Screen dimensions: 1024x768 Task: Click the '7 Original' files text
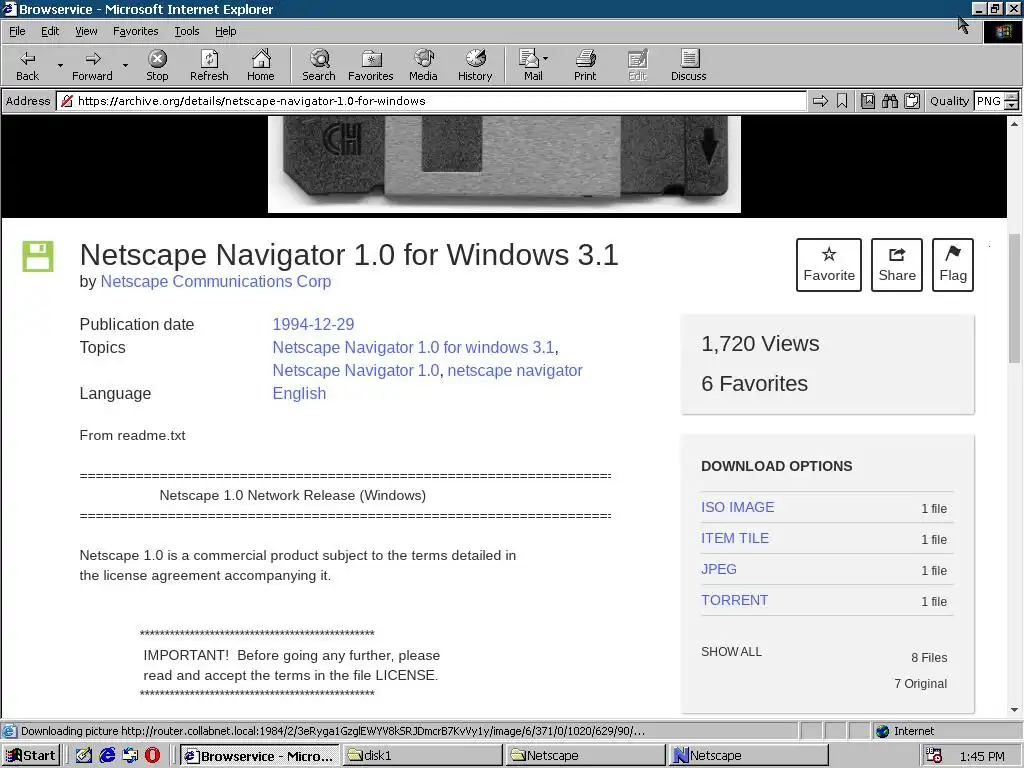click(920, 684)
